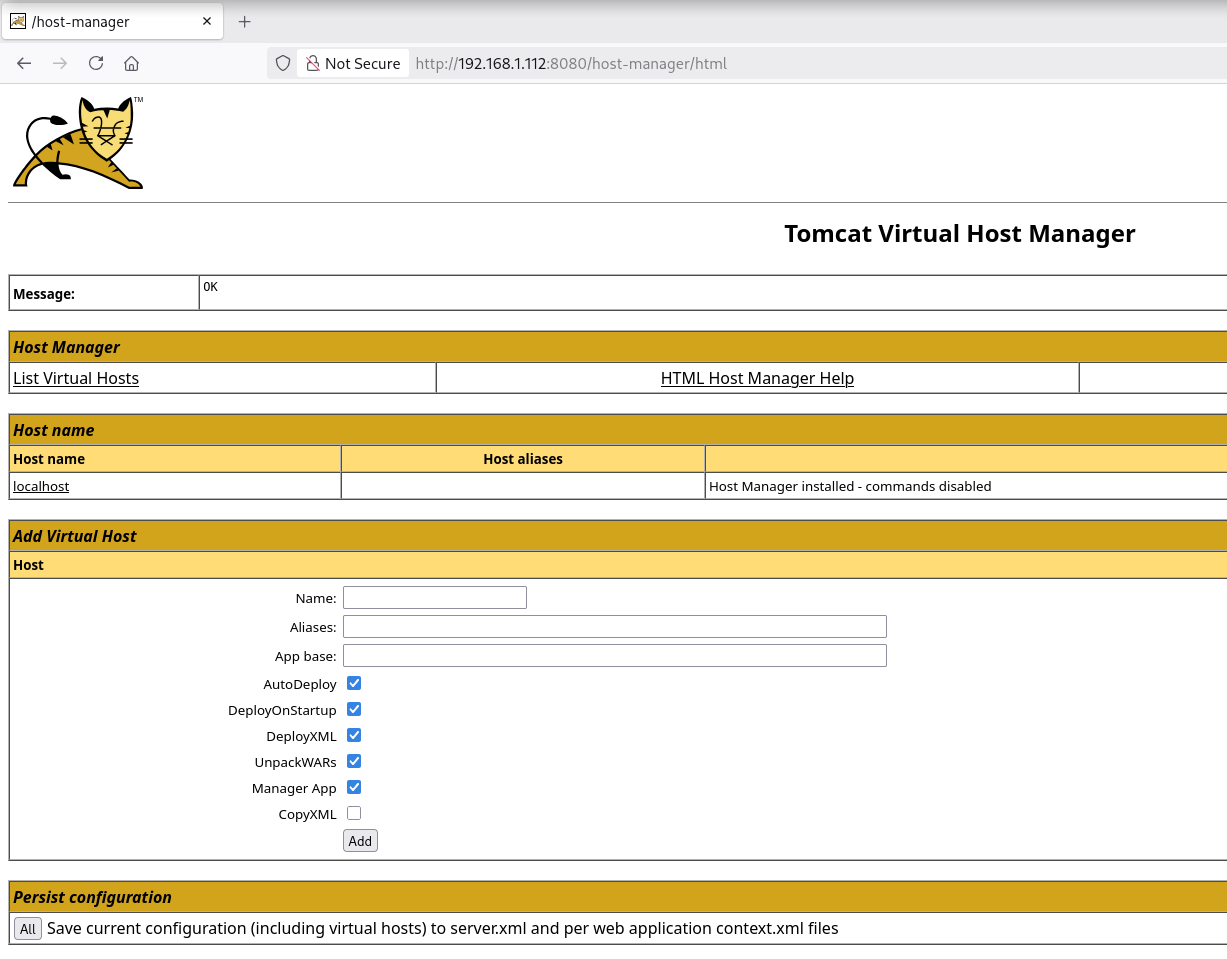Select the /host-manager browser tab
This screenshot has width=1227, height=959.
(100, 21)
